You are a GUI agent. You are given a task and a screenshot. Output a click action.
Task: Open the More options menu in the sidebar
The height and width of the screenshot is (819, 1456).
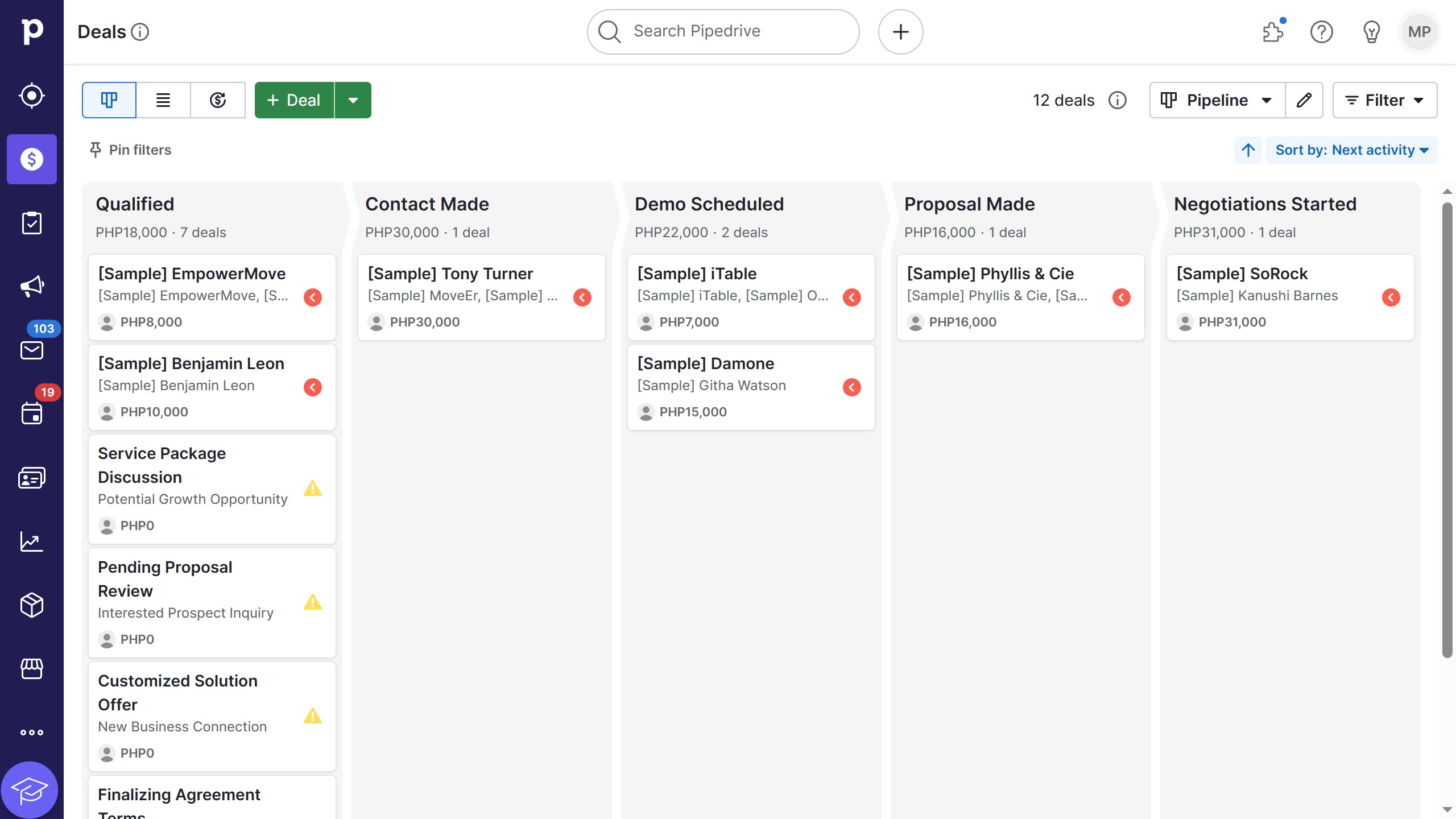pyautogui.click(x=31, y=732)
